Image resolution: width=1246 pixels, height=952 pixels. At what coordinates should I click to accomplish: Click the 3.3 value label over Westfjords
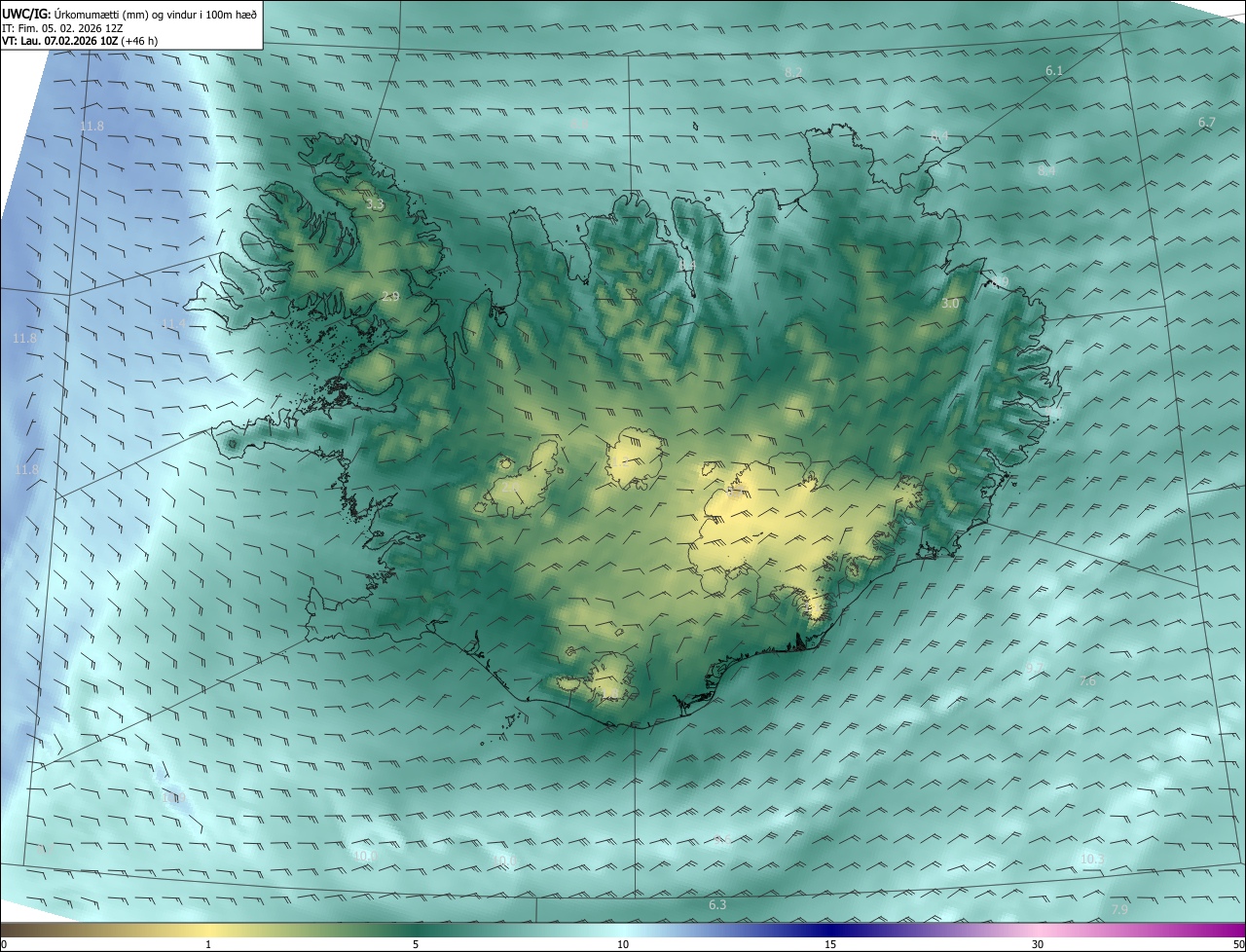point(376,205)
